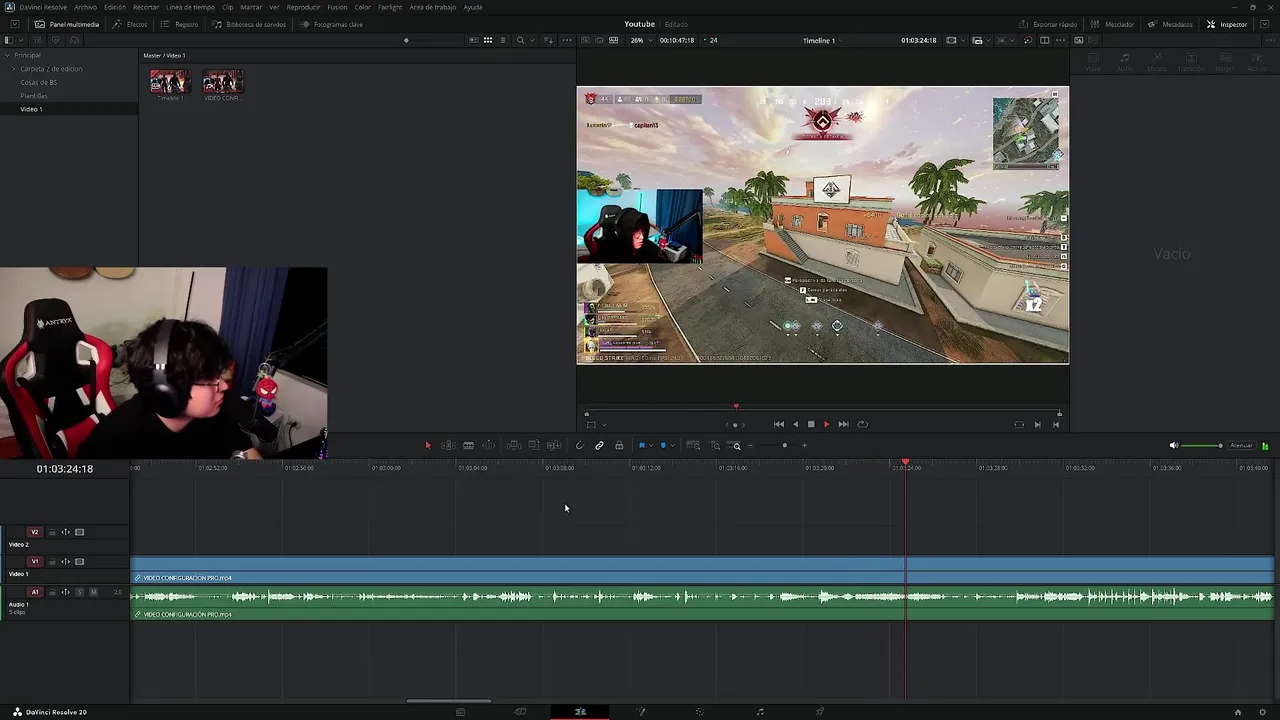Open the viewer zoom 26% dropdown
Screen dimensions: 1280x720
pos(640,40)
